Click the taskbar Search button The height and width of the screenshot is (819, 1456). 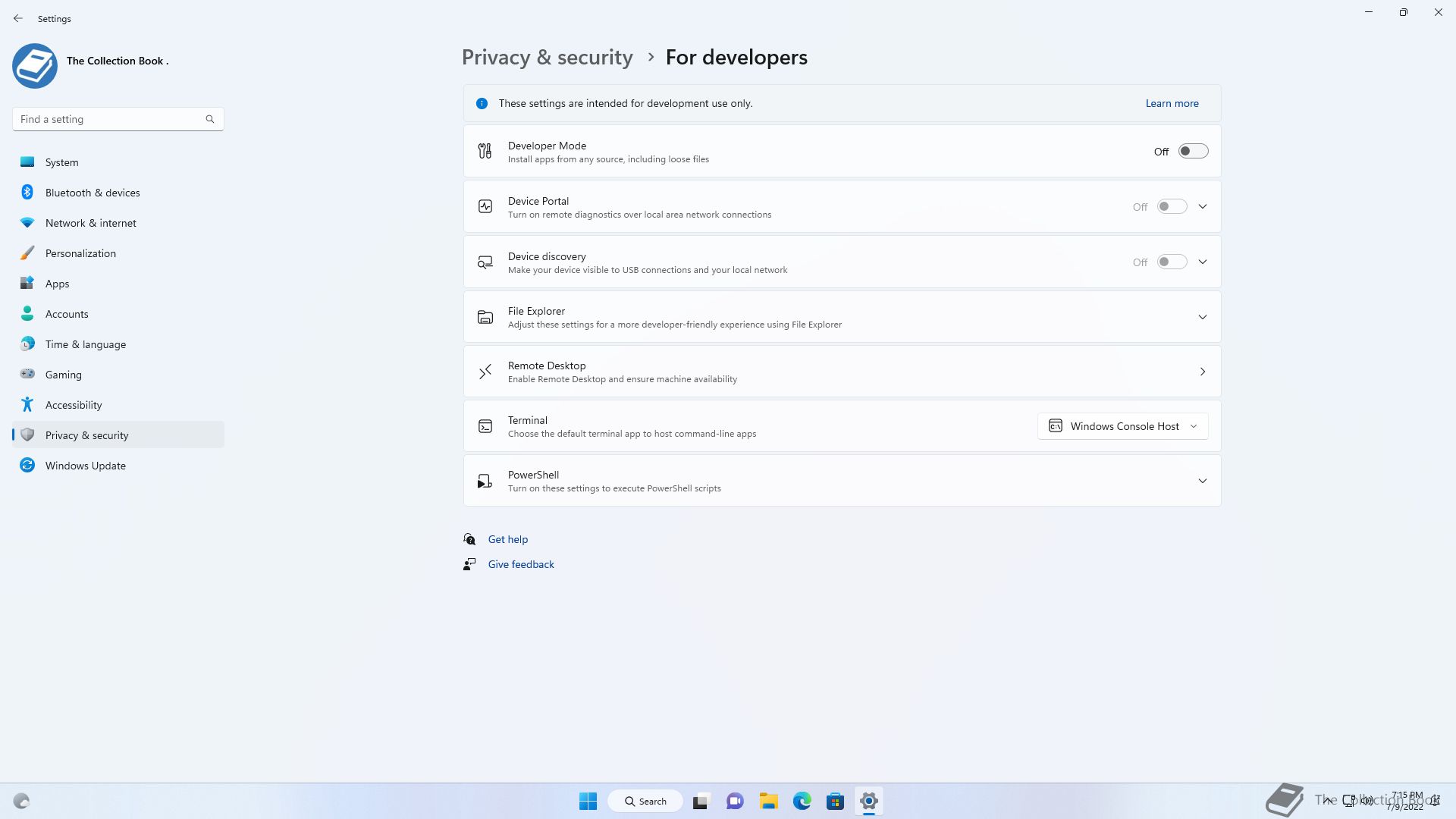pyautogui.click(x=645, y=801)
